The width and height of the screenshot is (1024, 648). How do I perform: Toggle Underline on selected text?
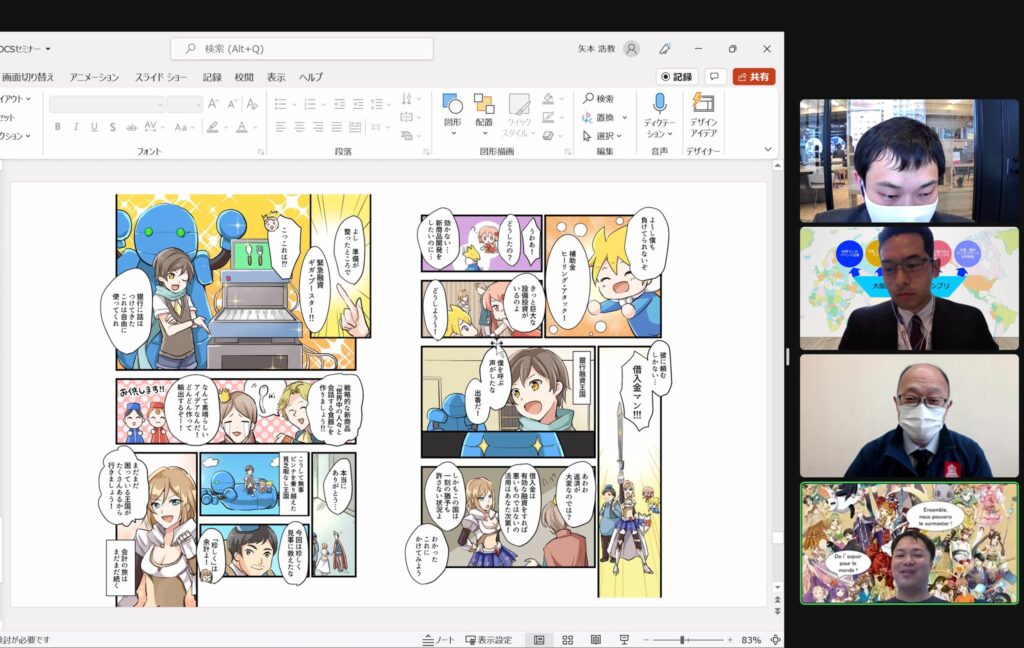[x=94, y=127]
